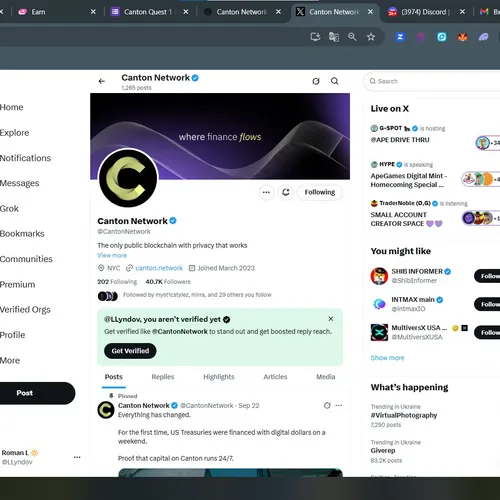The image size is (500, 500).
Task: Switch to the Replies tab
Action: click(163, 377)
